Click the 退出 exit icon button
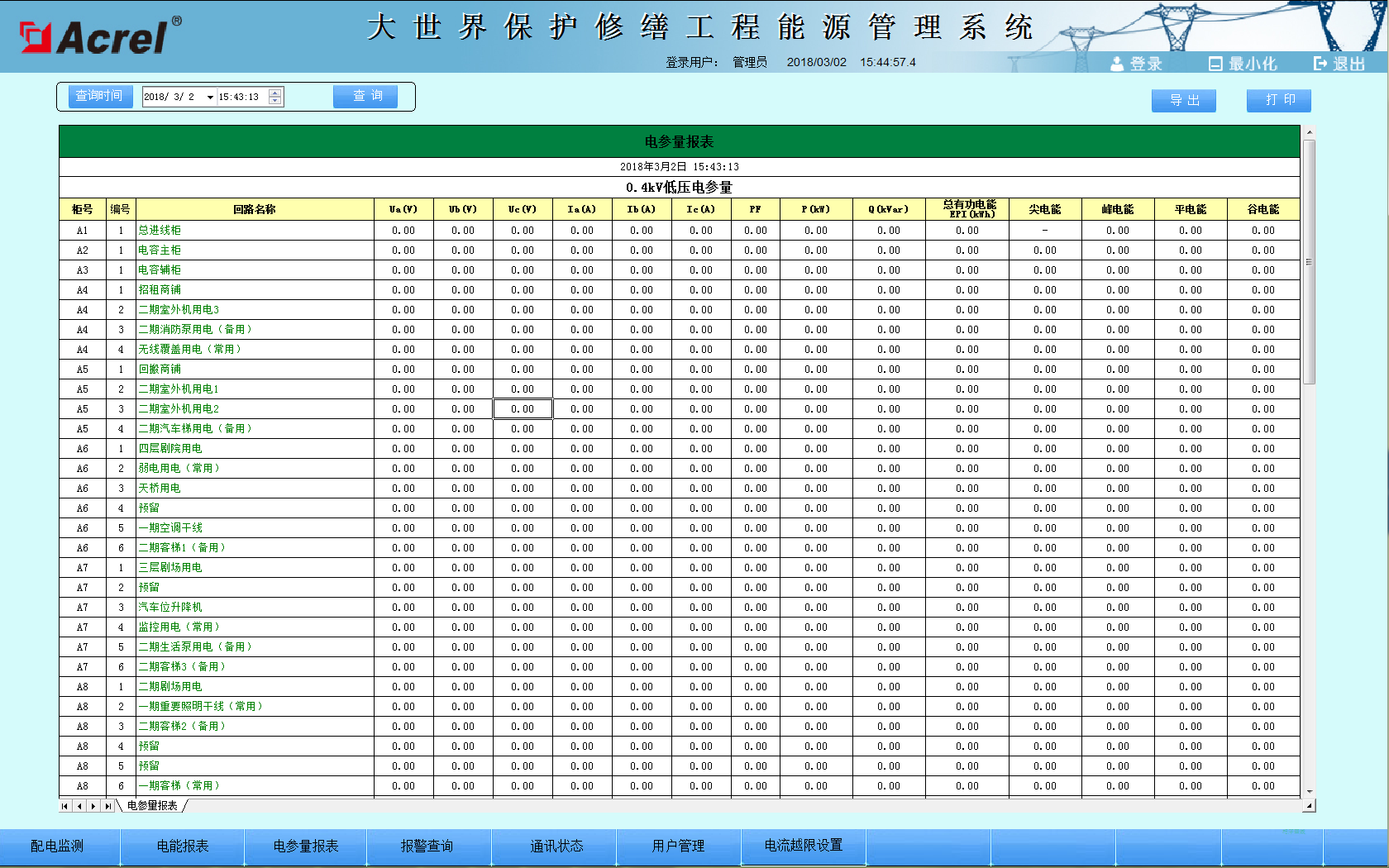The height and width of the screenshot is (868, 1389). [x=1339, y=64]
